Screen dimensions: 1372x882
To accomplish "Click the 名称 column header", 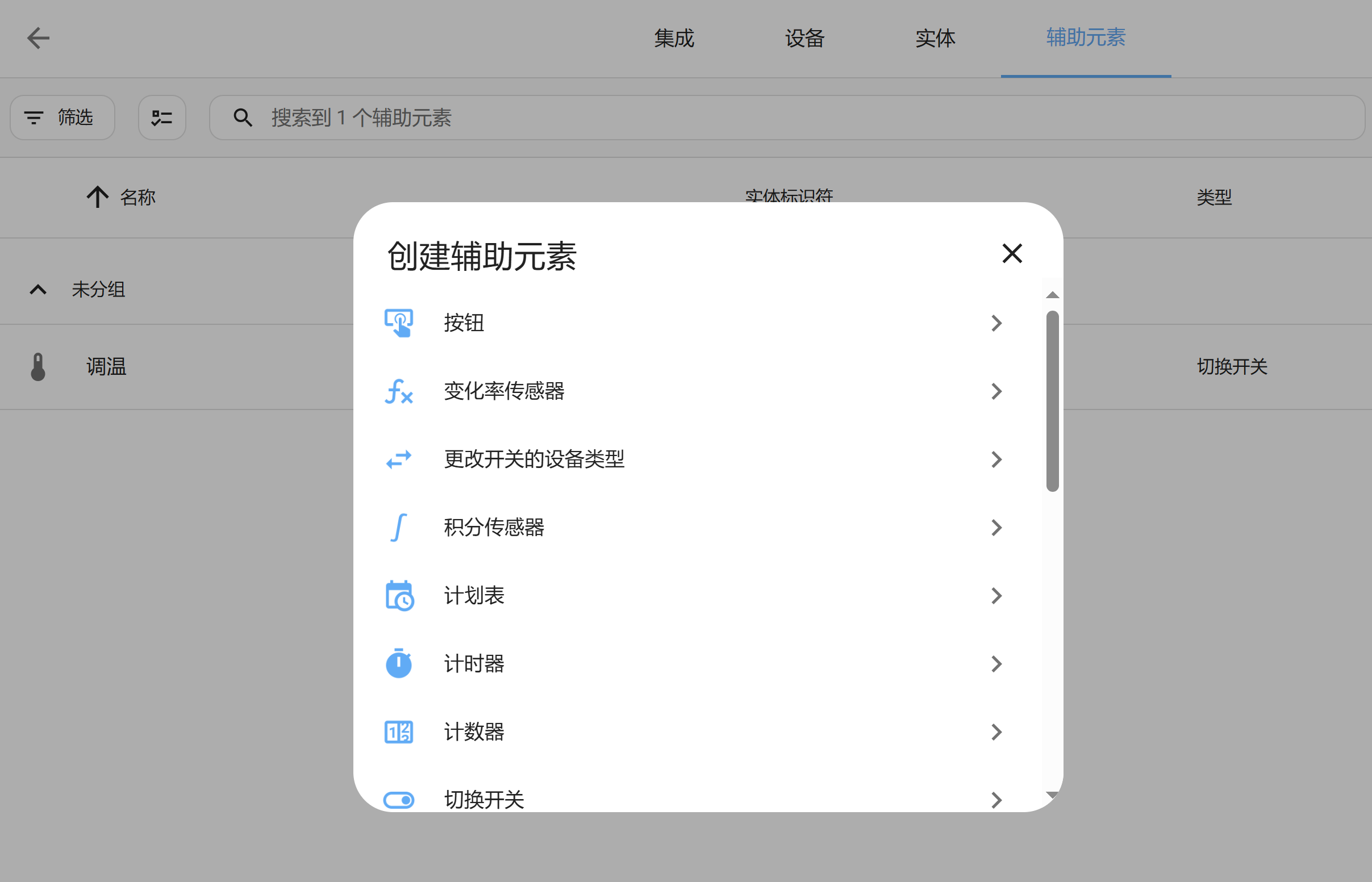I will pos(138,197).
